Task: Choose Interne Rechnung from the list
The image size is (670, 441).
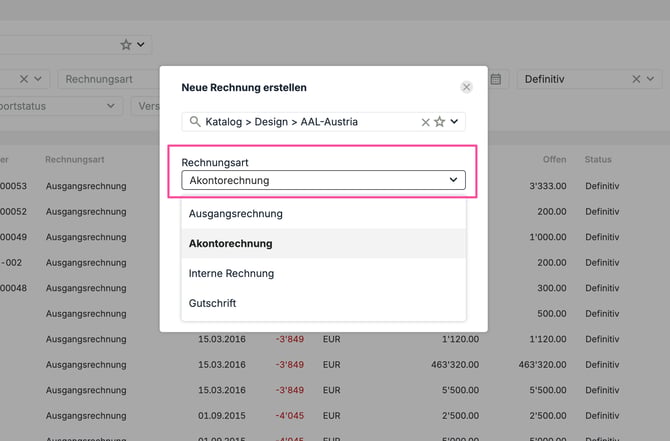Action: [x=323, y=273]
